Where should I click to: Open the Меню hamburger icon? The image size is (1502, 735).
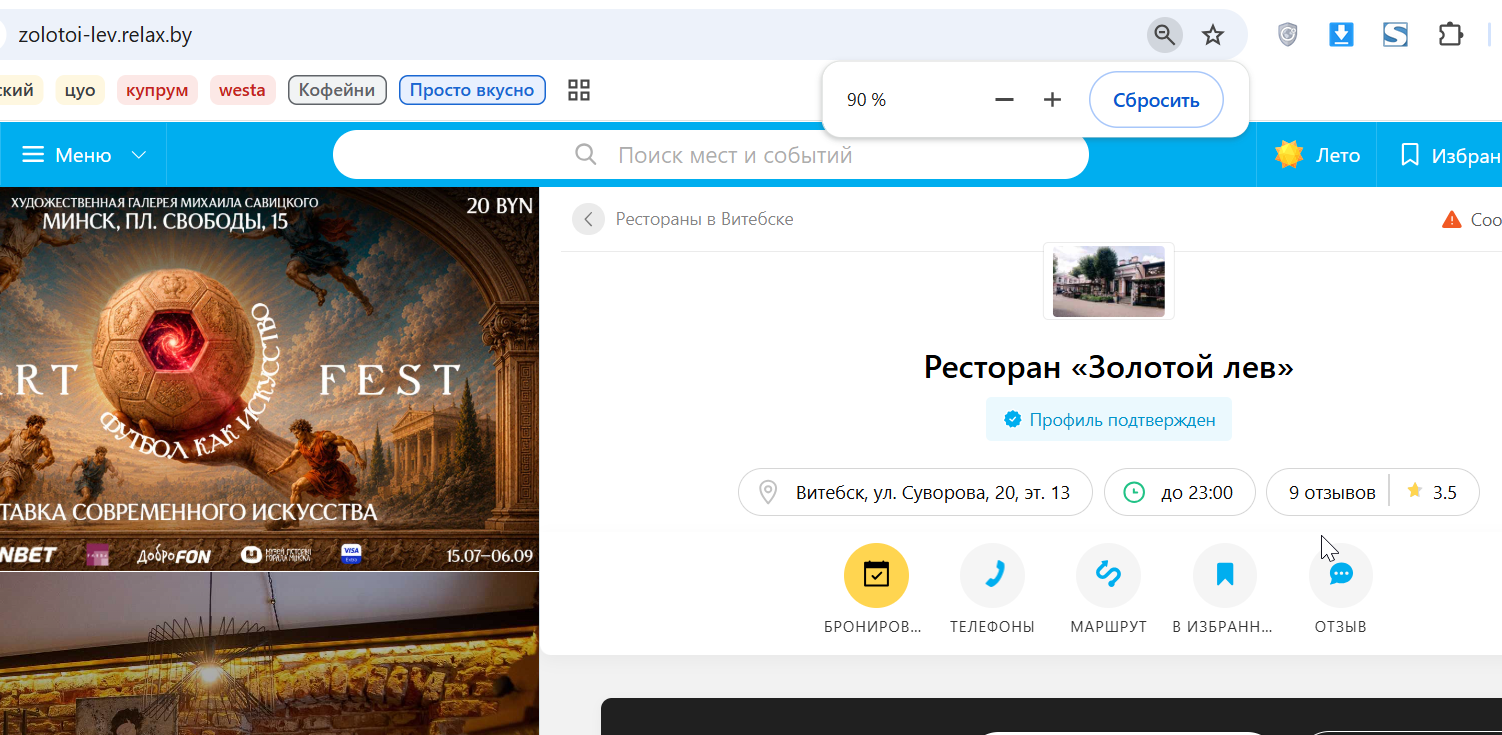tap(34, 155)
